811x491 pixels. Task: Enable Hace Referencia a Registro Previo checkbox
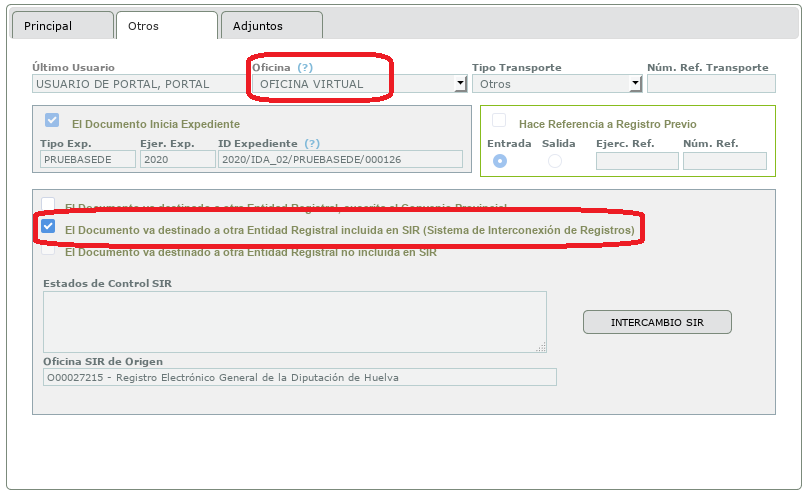[x=499, y=120]
